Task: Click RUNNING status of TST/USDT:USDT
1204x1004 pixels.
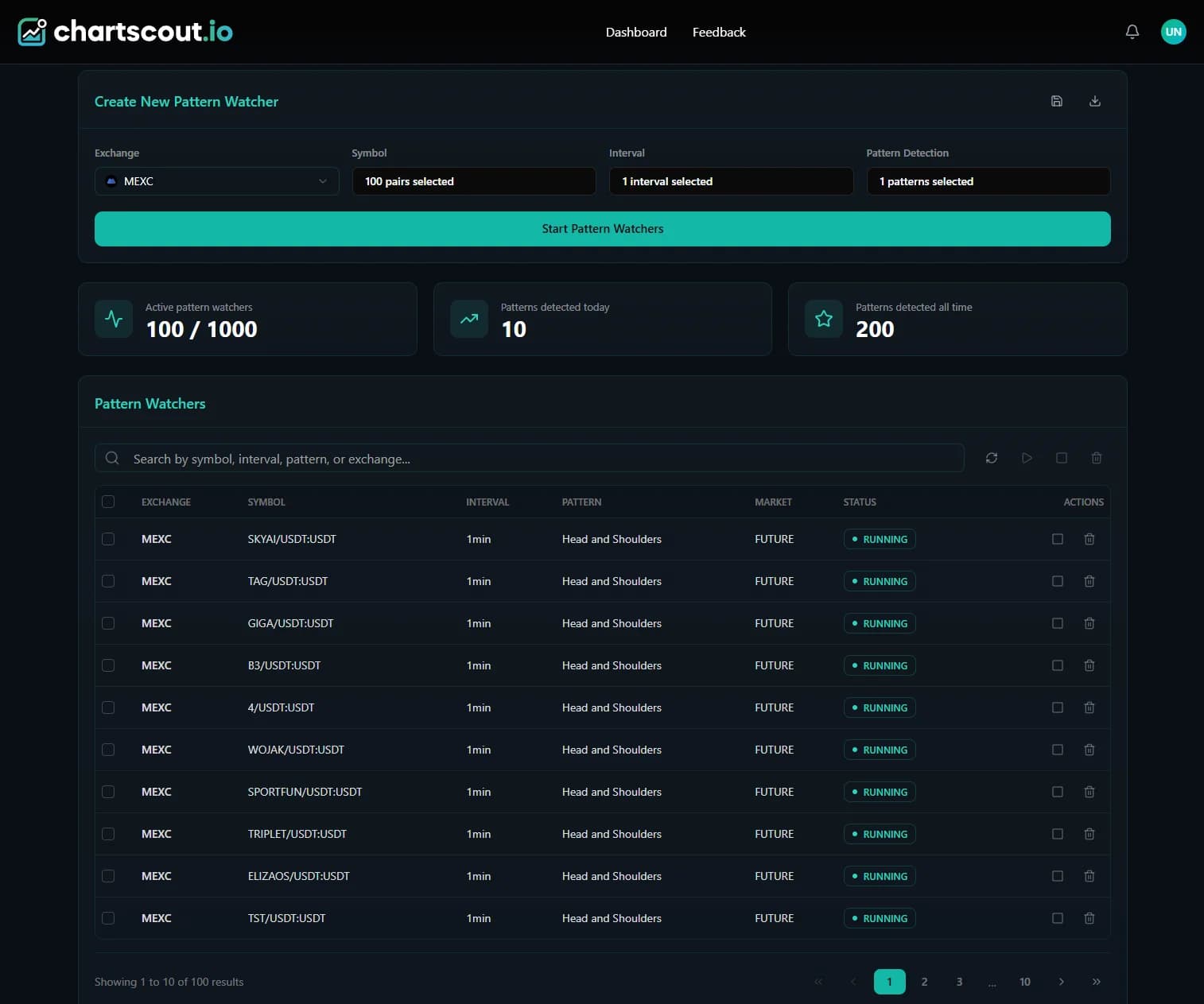Action: coord(880,918)
